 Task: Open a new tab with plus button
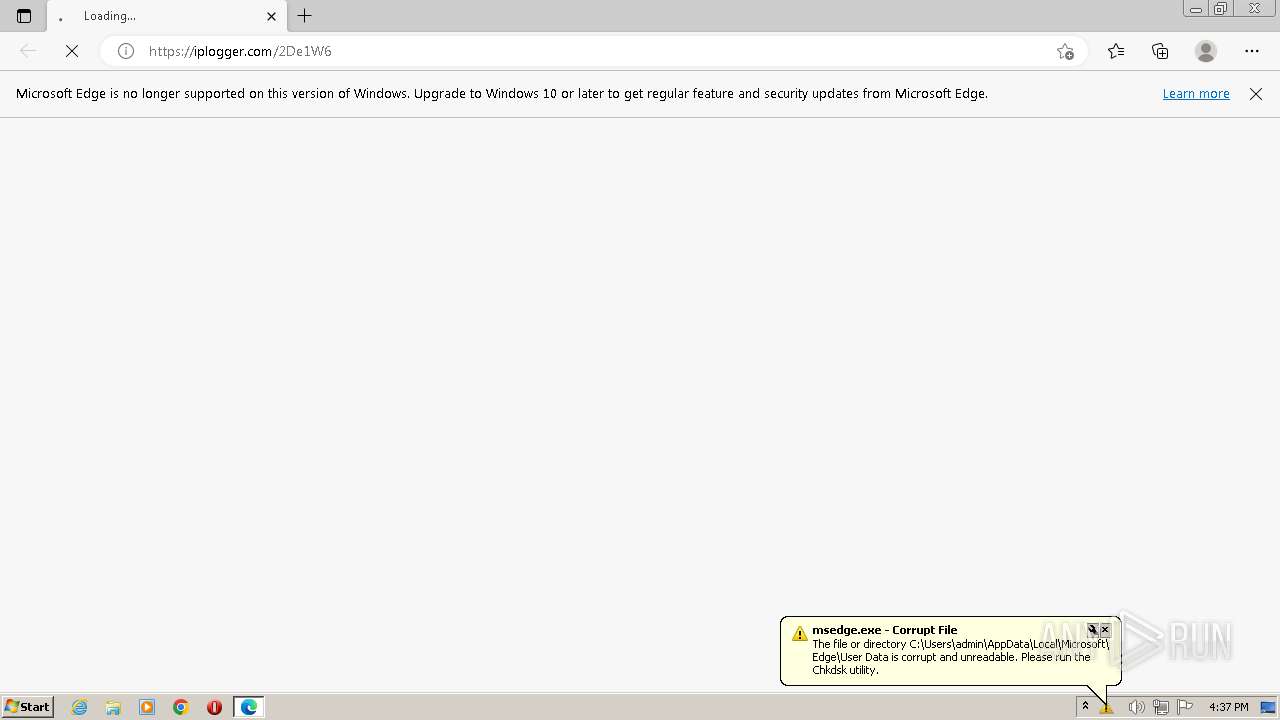click(305, 16)
